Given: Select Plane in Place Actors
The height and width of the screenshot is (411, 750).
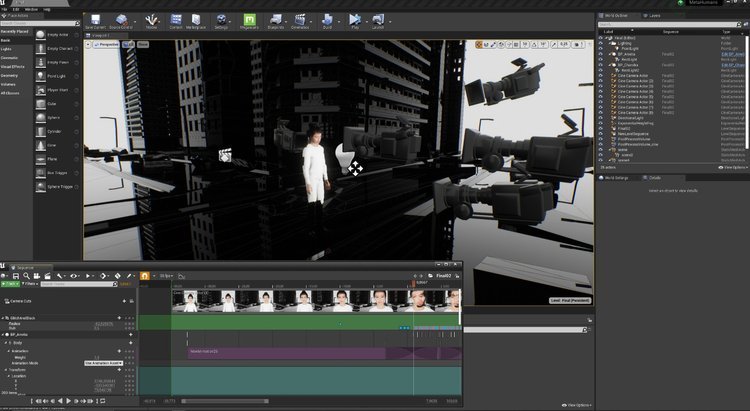Looking at the screenshot, I should (57, 159).
